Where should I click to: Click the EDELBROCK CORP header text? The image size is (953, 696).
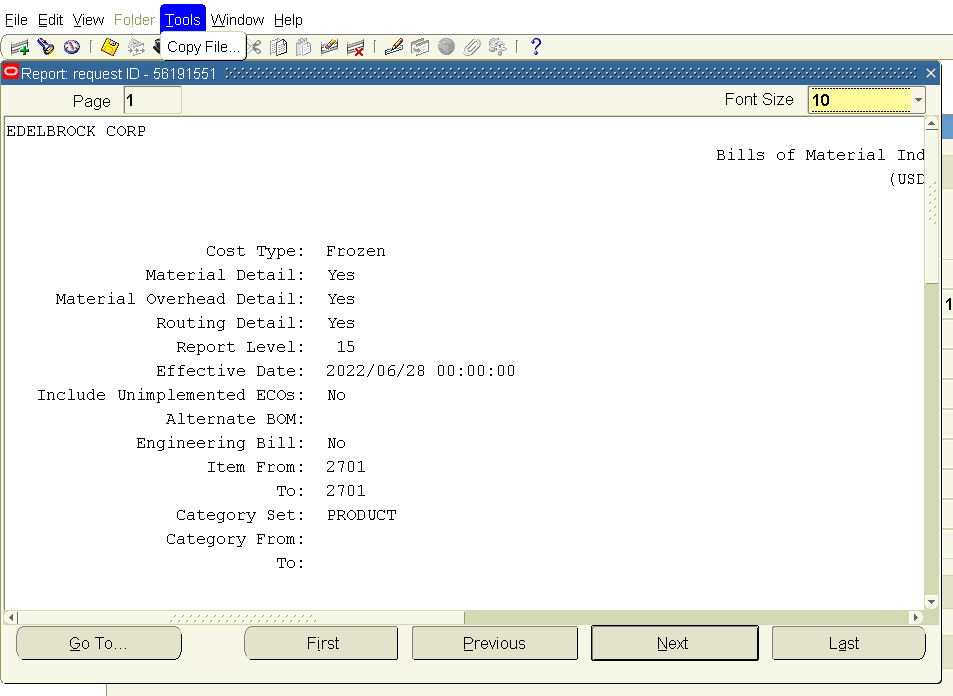(76, 131)
